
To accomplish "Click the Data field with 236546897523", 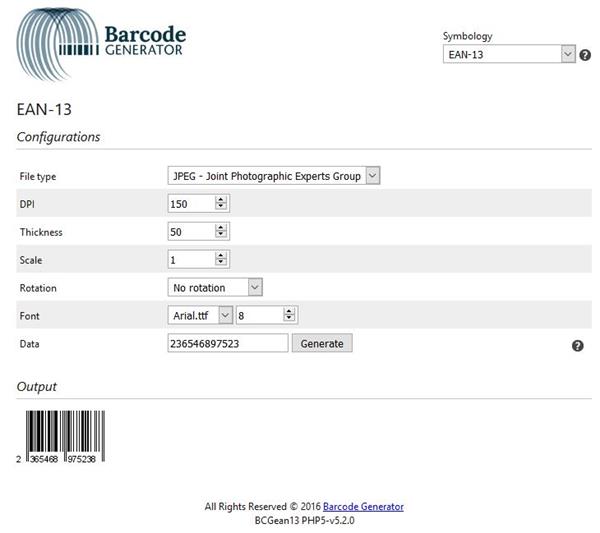I will pyautogui.click(x=228, y=343).
